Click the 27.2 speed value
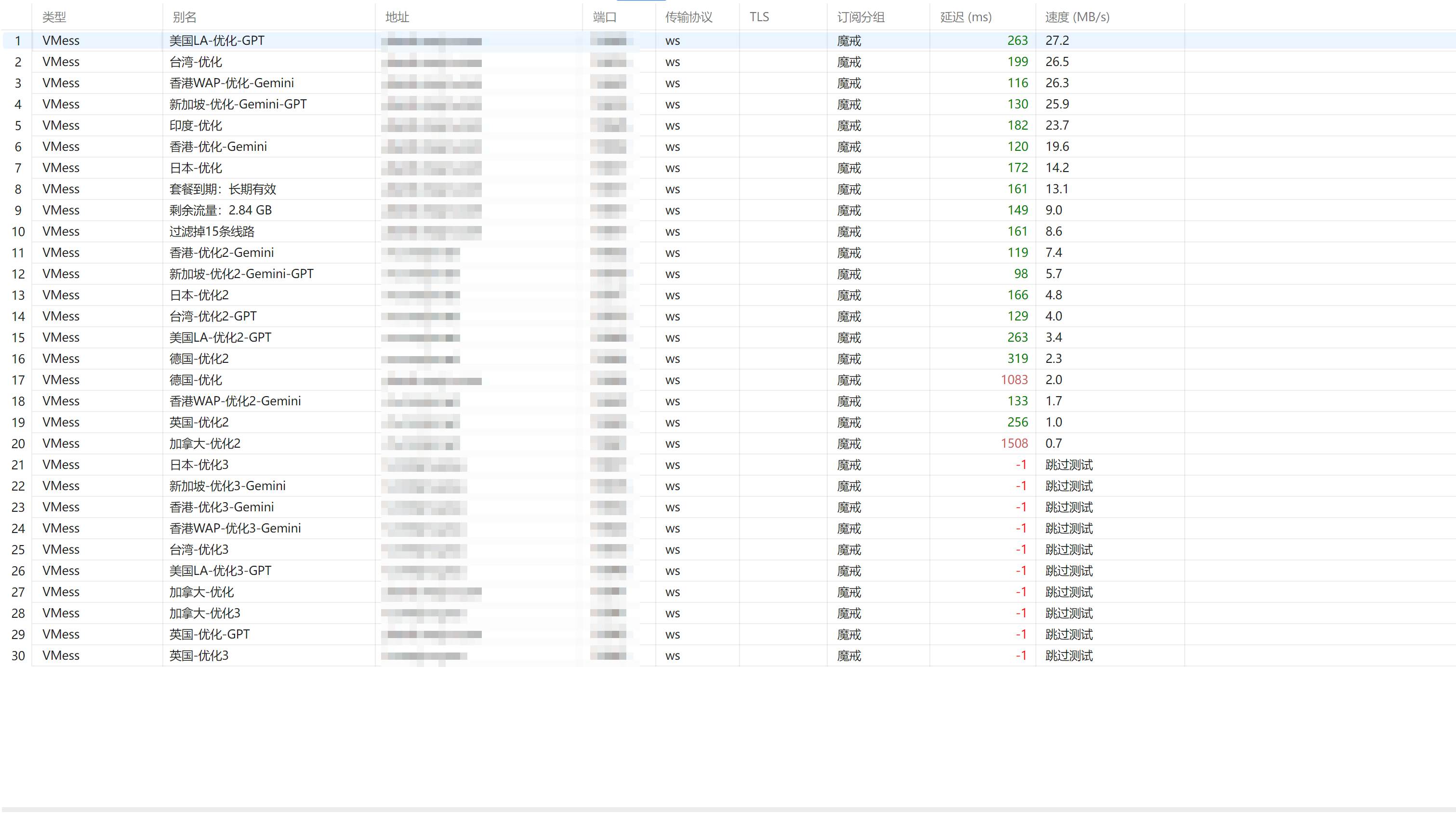The height and width of the screenshot is (813, 1456). pyautogui.click(x=1057, y=40)
